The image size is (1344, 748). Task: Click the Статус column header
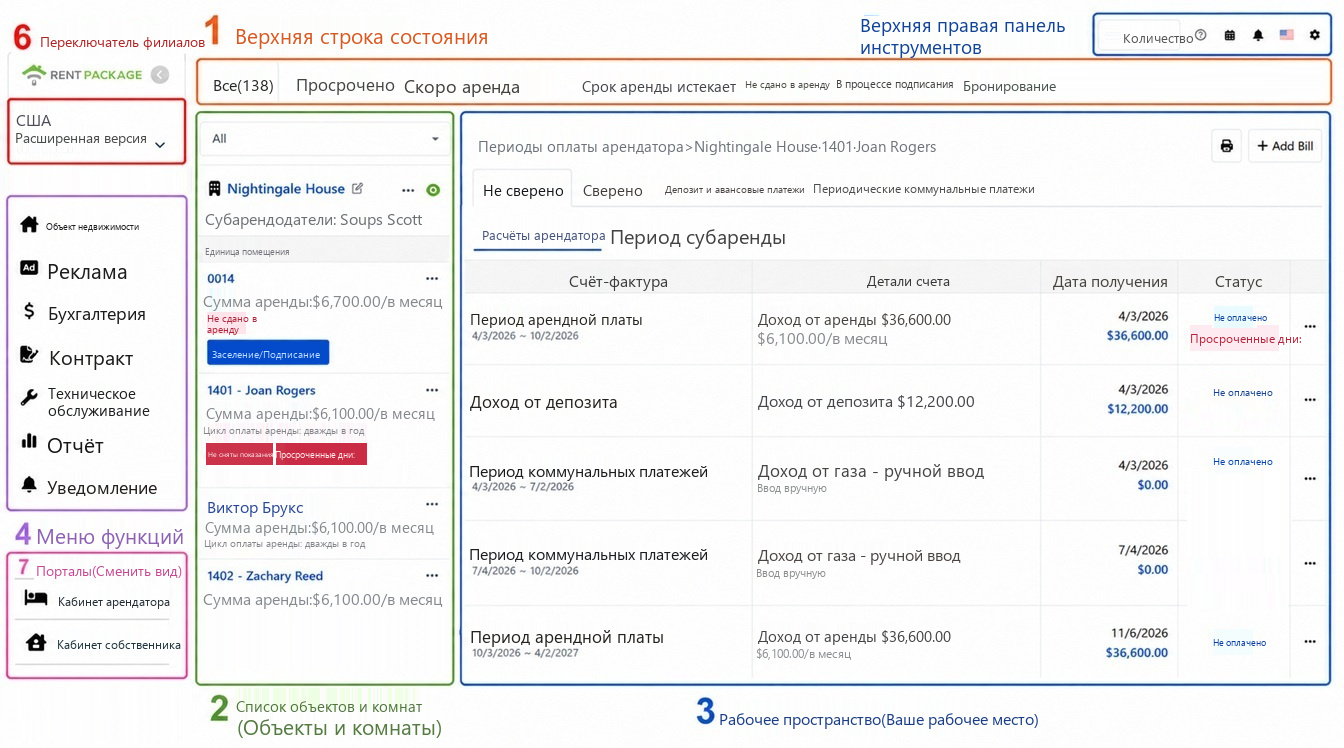1238,282
